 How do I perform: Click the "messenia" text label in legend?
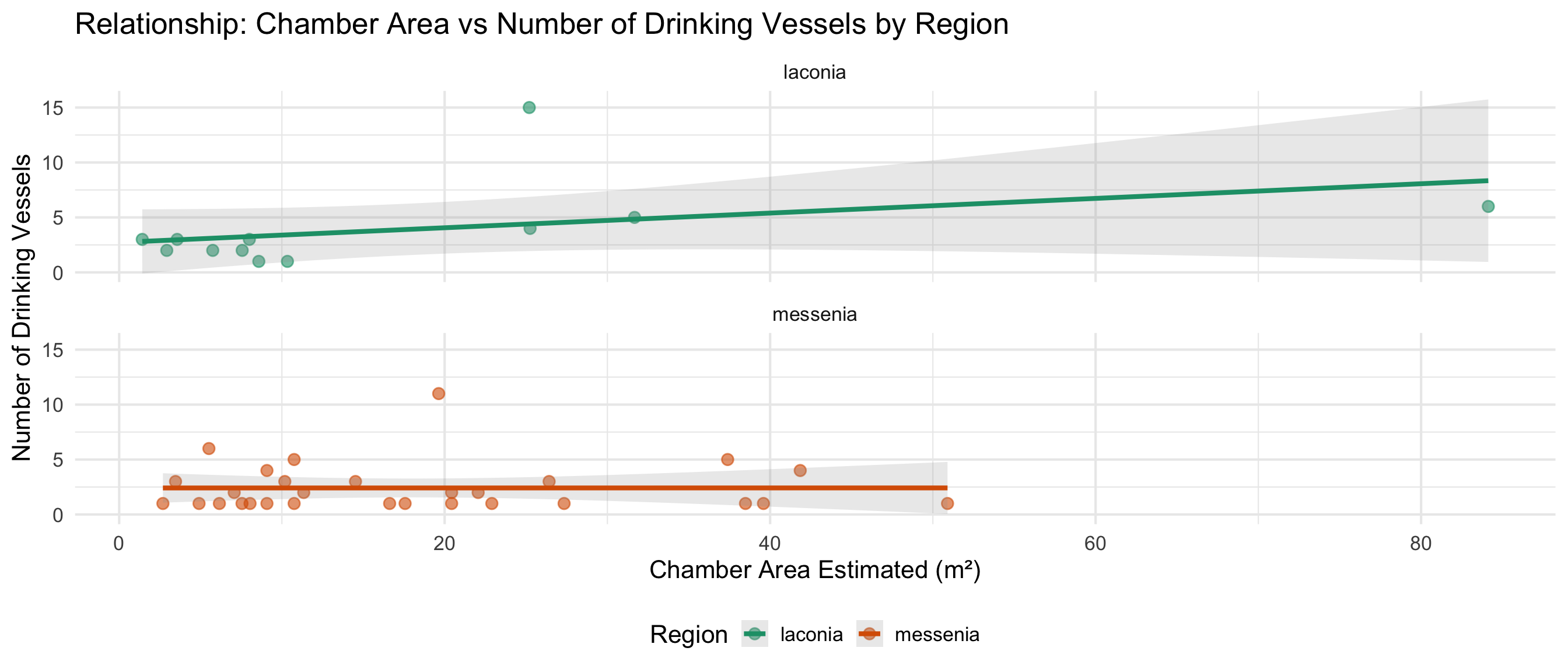pyautogui.click(x=936, y=634)
